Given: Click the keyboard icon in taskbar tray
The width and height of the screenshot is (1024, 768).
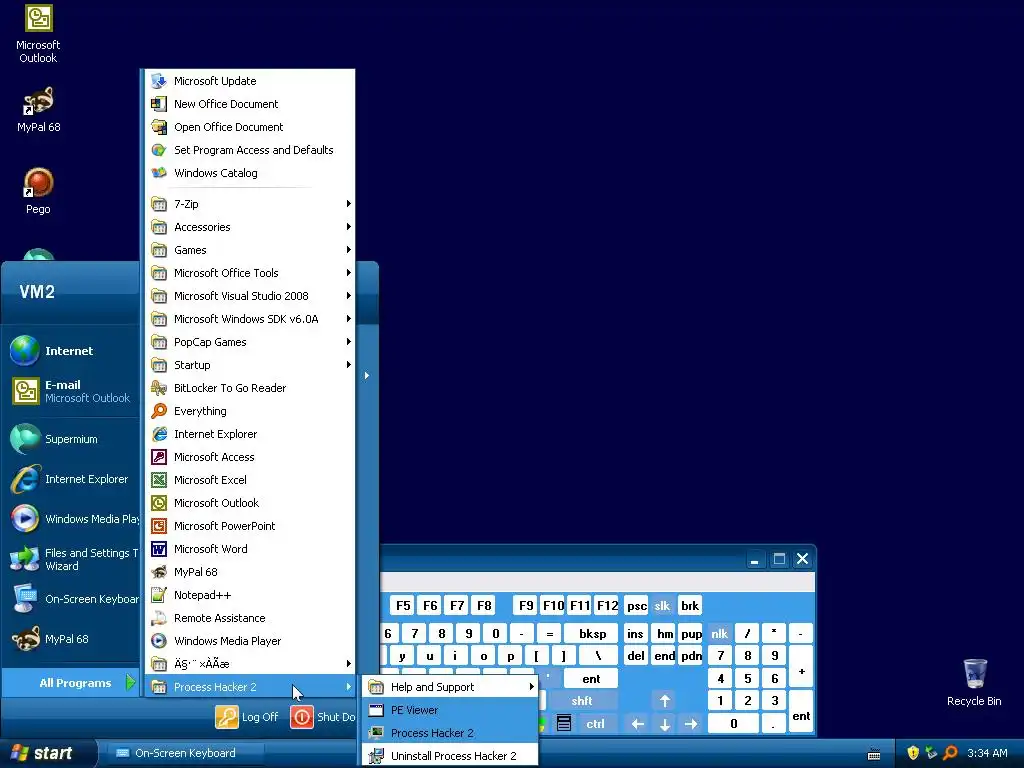Looking at the screenshot, I should pos(873,754).
